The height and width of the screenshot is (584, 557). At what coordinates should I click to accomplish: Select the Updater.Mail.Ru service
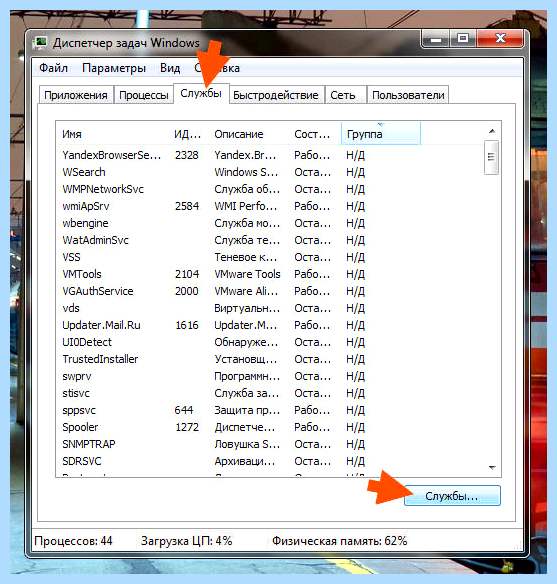click(271, 325)
